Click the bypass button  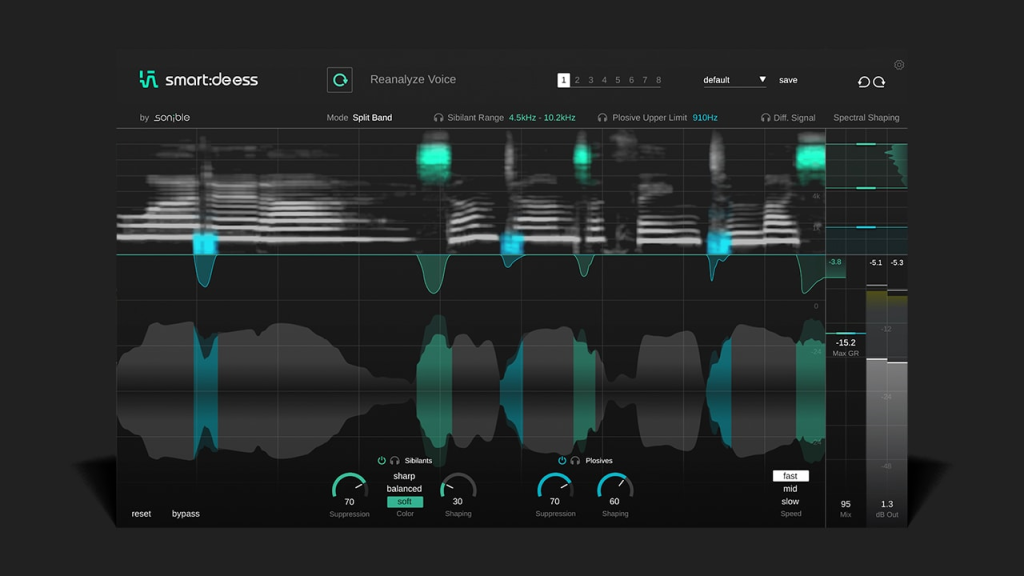186,514
